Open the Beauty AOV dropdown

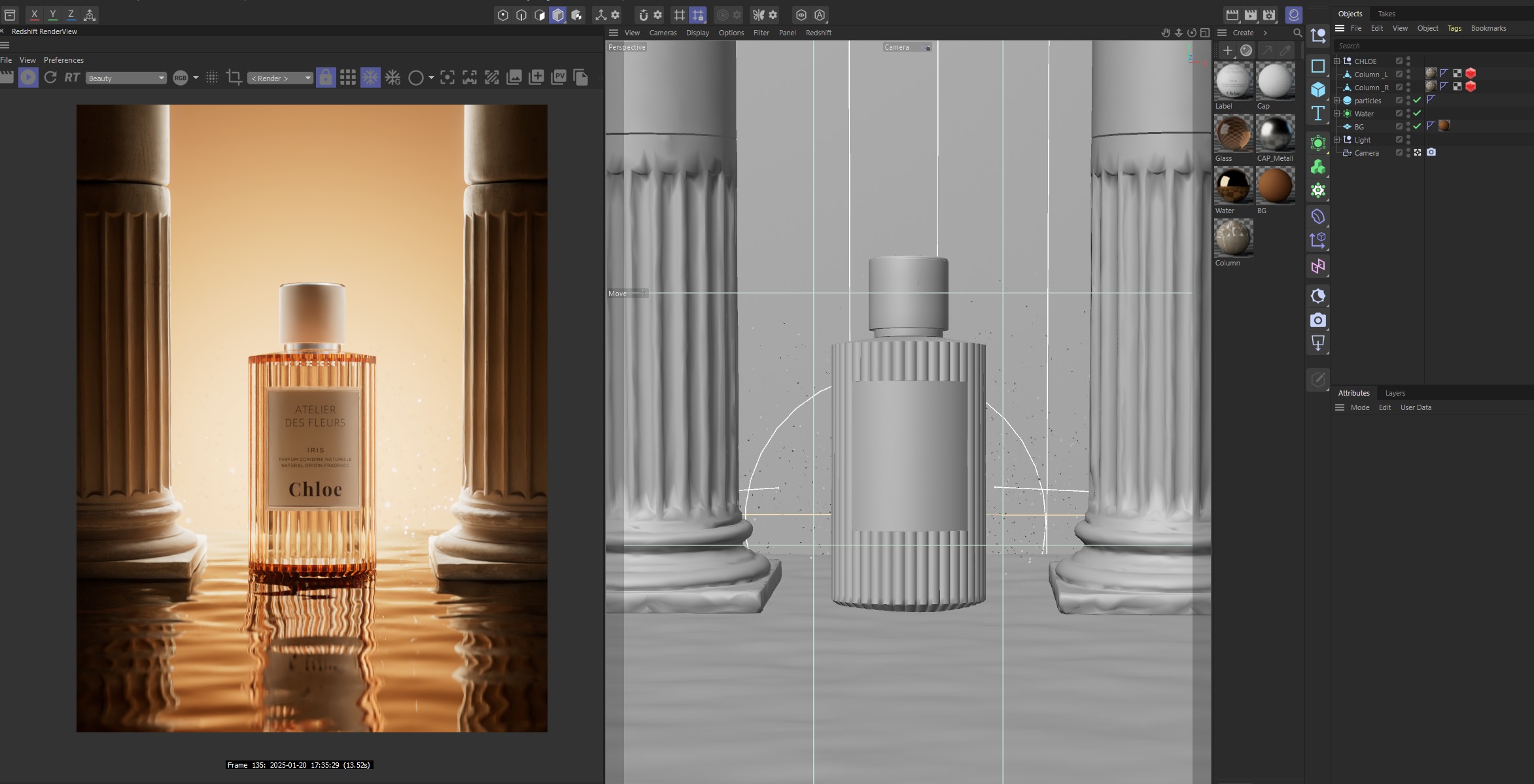(126, 78)
